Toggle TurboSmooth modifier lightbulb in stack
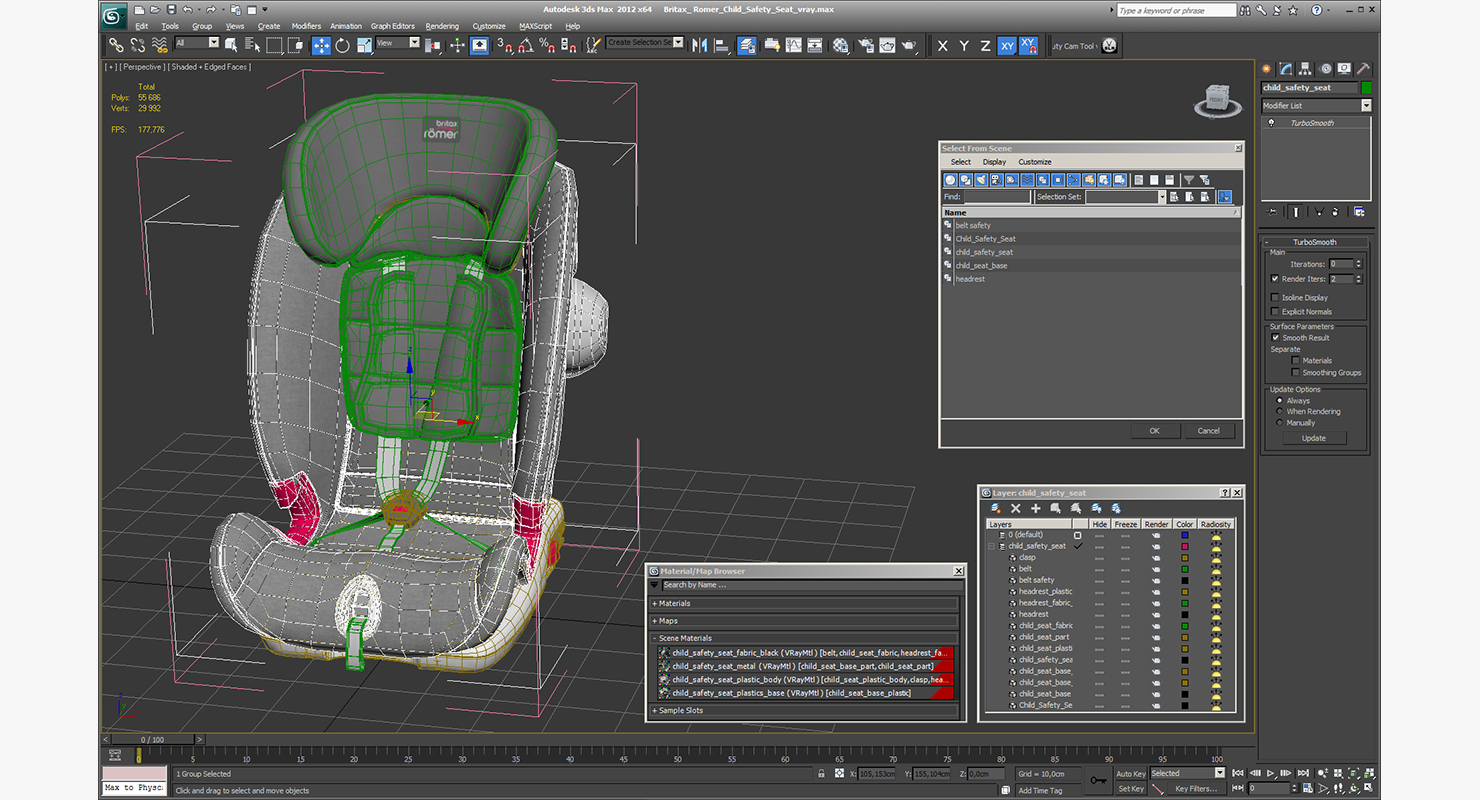This screenshot has width=1480, height=800. tap(1272, 123)
